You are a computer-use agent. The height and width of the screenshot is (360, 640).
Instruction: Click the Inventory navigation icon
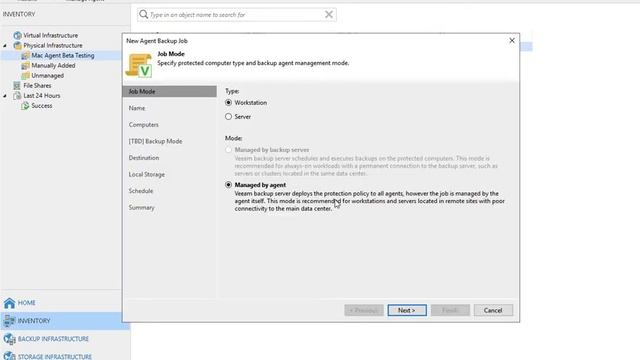coord(9,321)
